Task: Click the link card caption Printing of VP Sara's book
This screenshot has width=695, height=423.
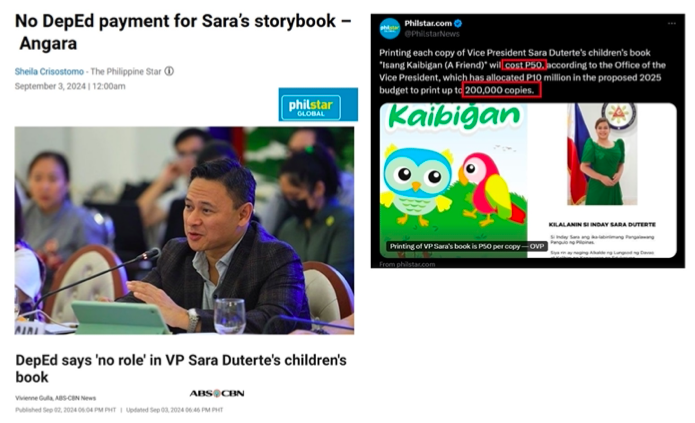Action: click(467, 247)
